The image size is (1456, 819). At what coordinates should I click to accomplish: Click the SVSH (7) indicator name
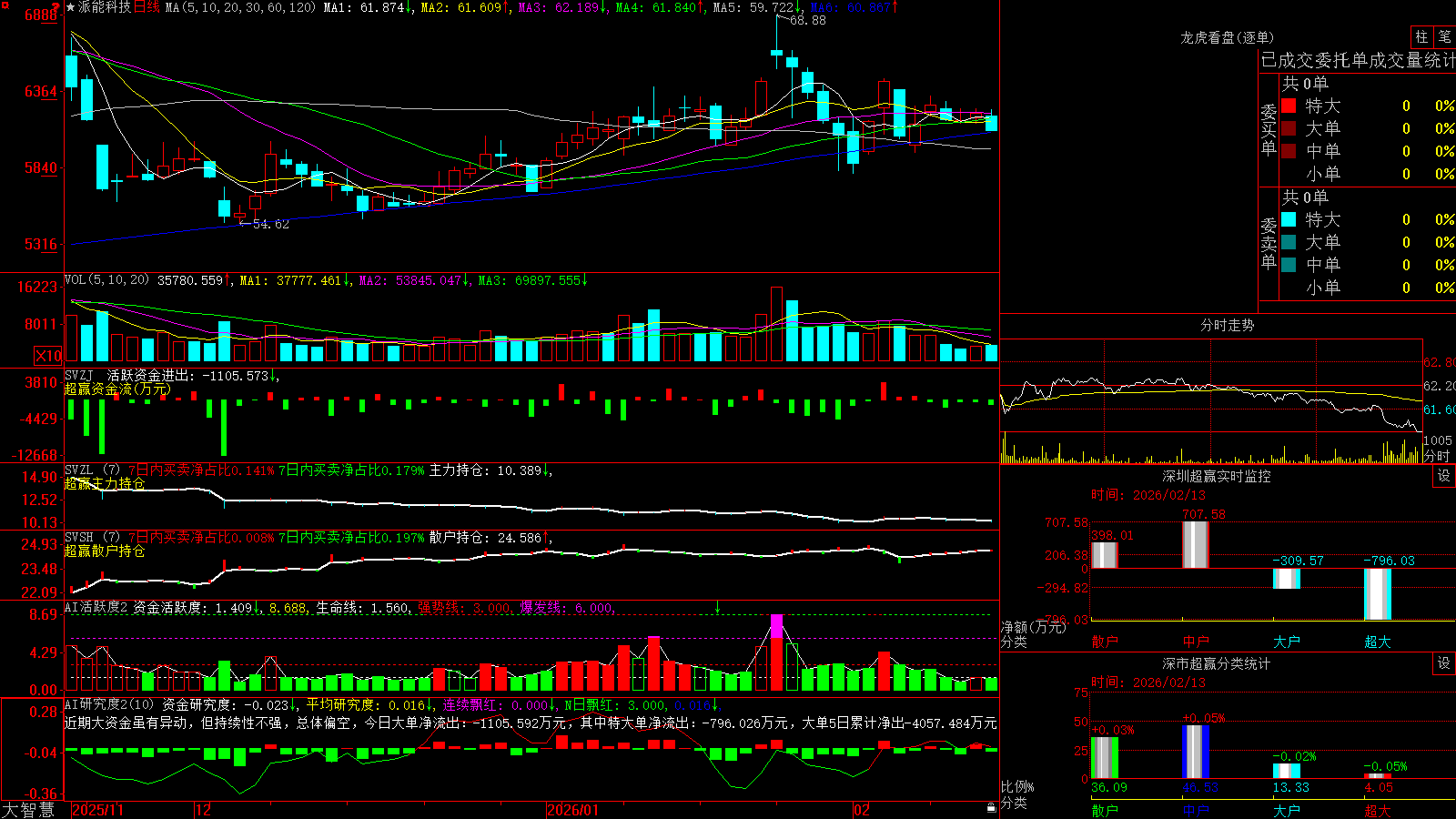pos(92,537)
